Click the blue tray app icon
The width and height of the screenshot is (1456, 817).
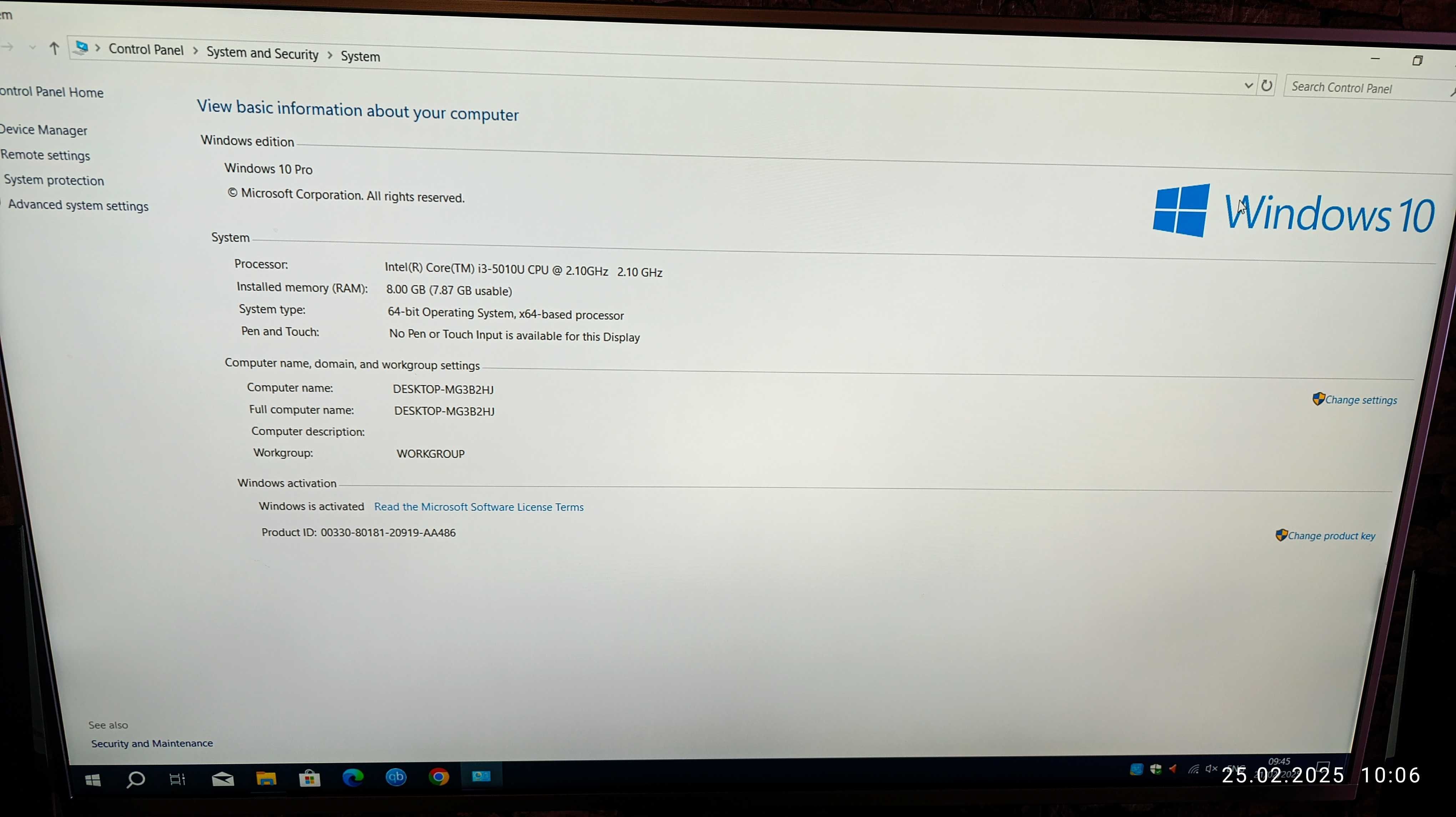[x=1136, y=769]
